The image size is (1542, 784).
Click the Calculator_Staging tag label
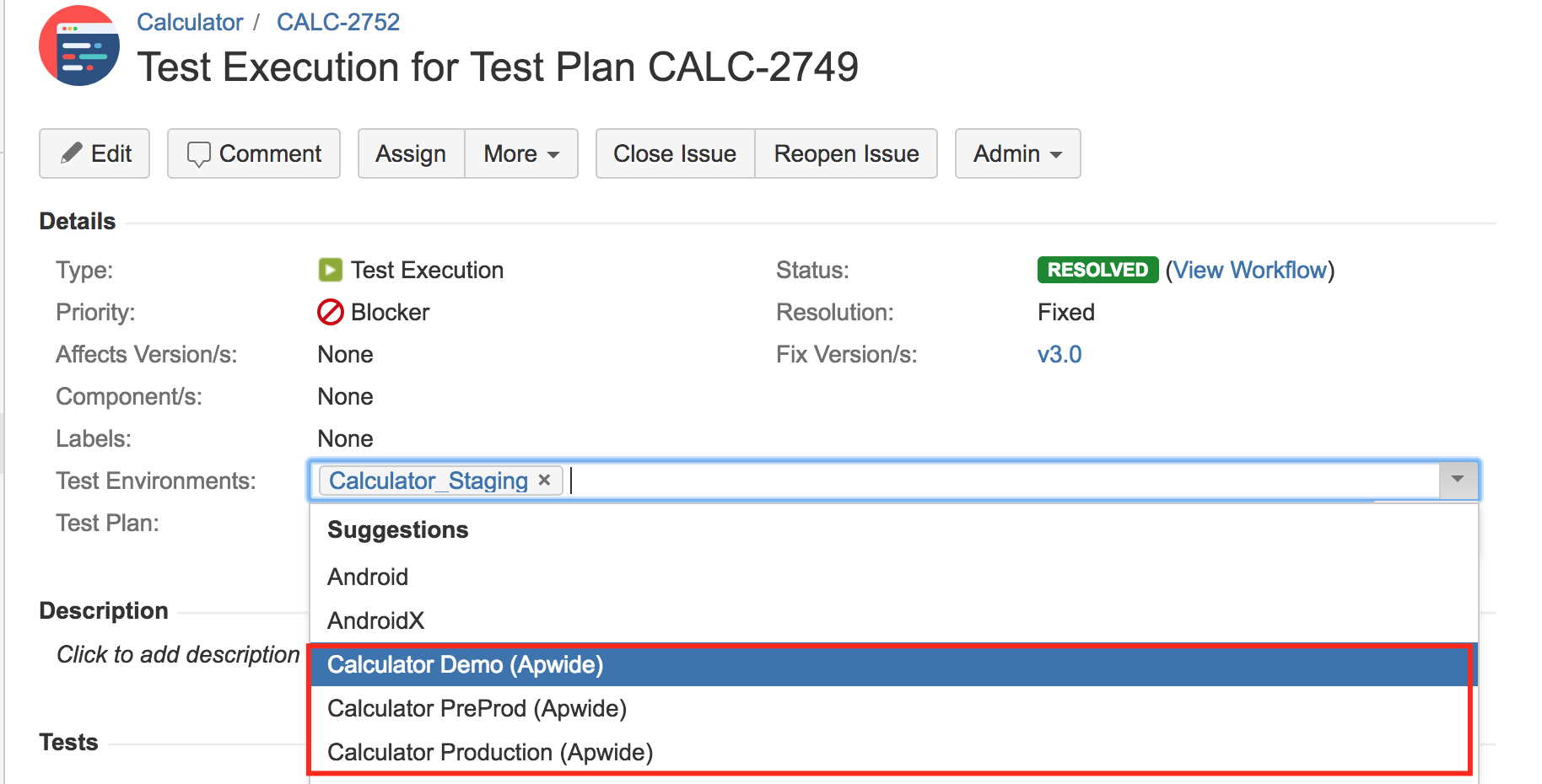click(429, 481)
